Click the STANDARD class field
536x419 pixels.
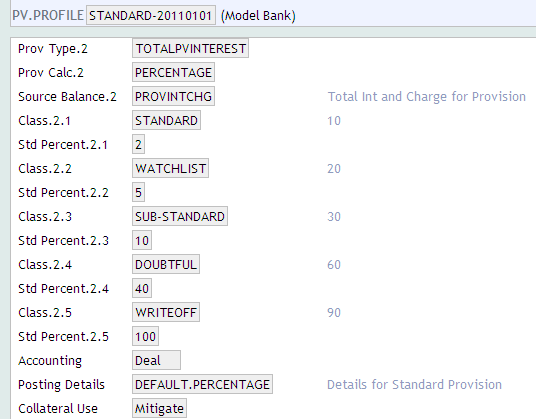coord(166,120)
